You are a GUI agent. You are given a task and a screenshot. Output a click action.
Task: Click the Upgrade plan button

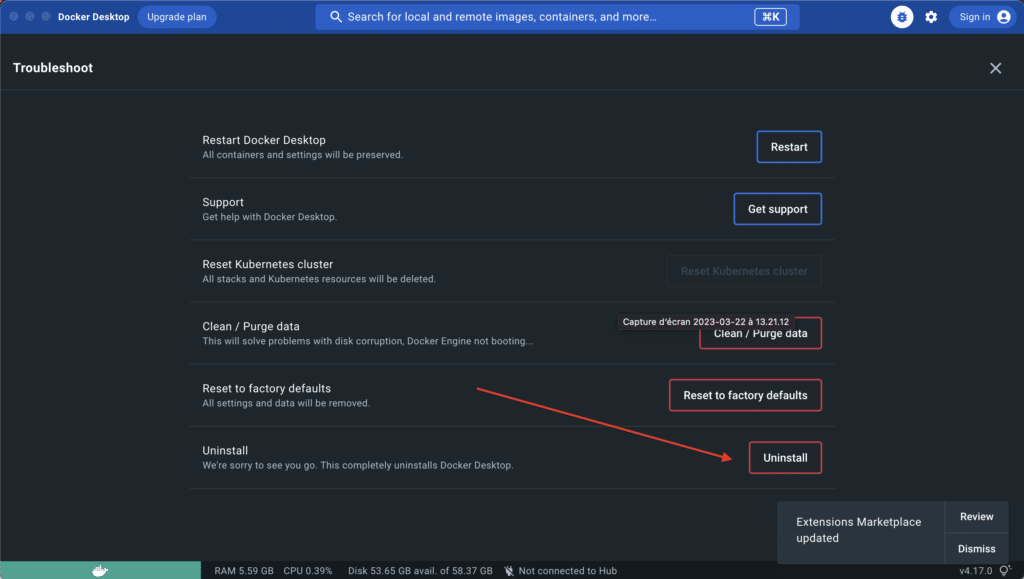176,17
